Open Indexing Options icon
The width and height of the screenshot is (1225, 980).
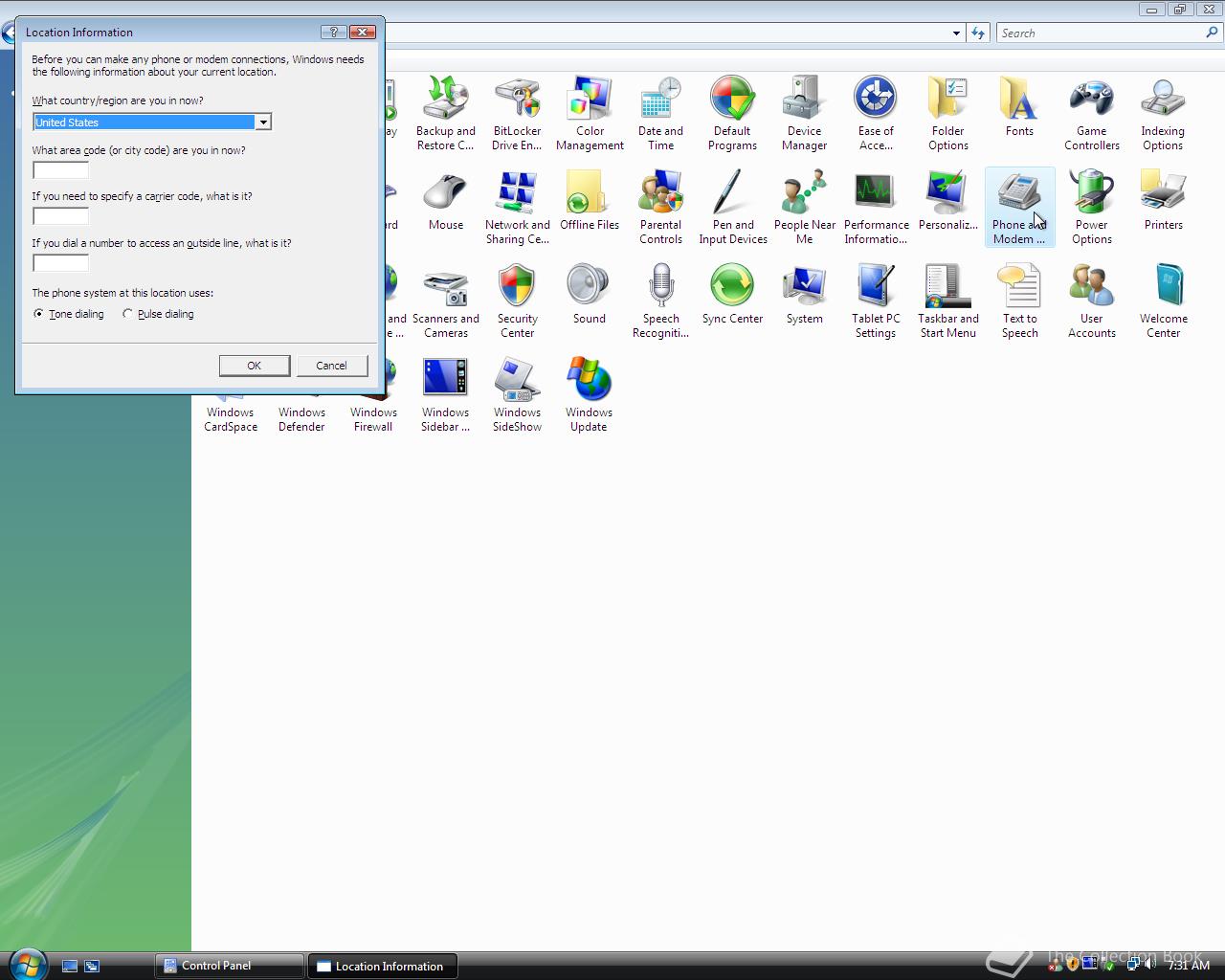click(x=1163, y=113)
